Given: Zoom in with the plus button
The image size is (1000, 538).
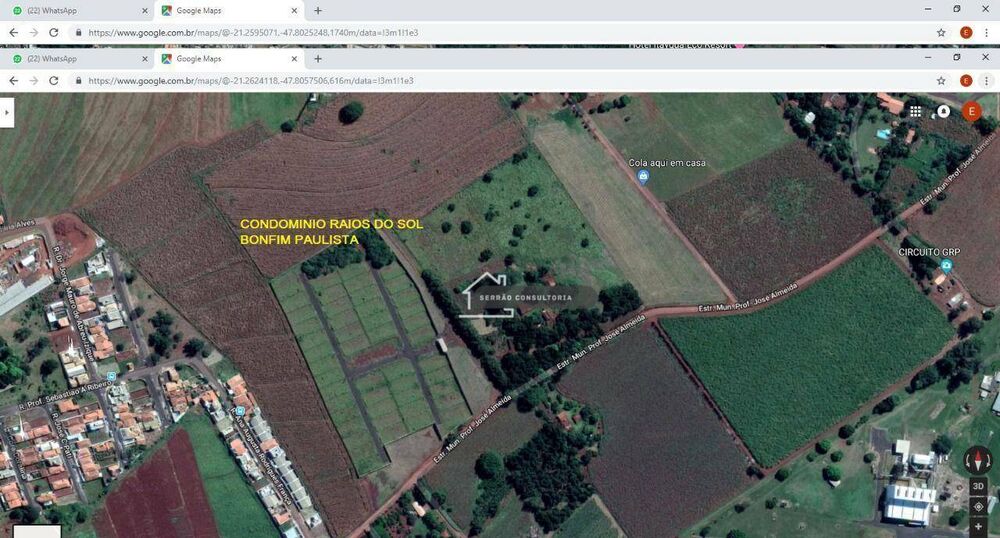Looking at the screenshot, I should [x=978, y=528].
